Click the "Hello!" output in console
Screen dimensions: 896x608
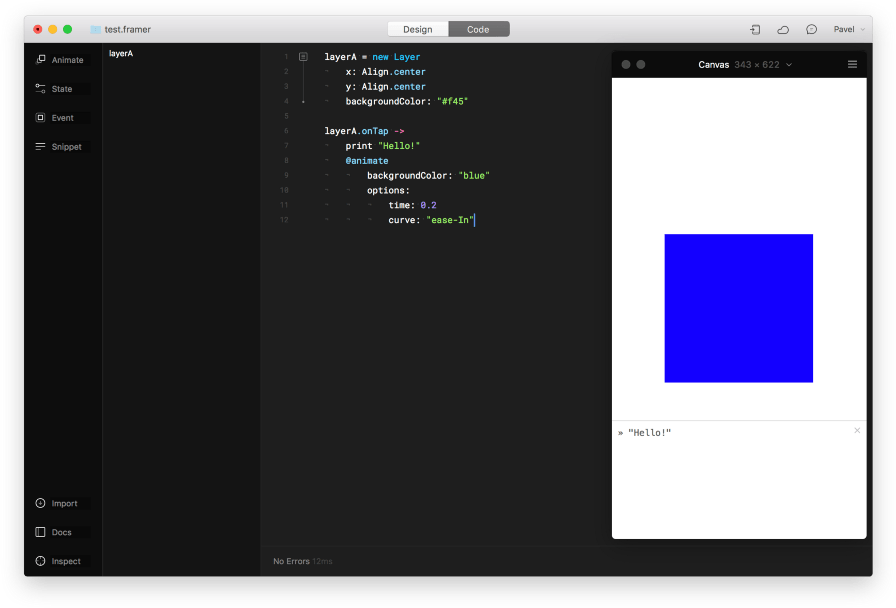[649, 433]
